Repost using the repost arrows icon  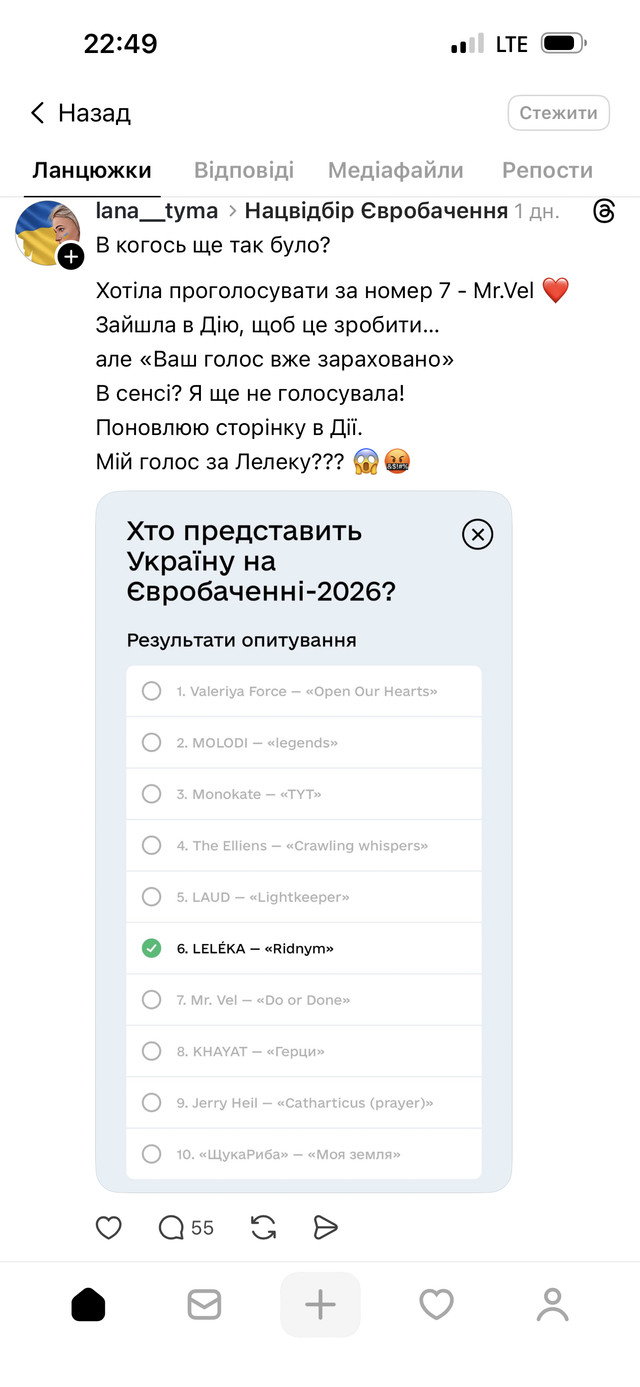262,1227
